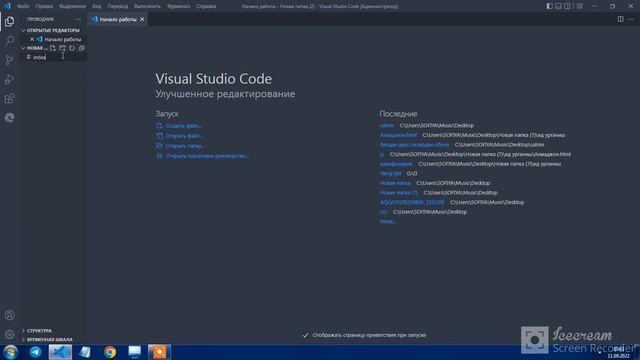Open recent folder Новая папка
Screen dimensions: 640x360
tap(395, 183)
